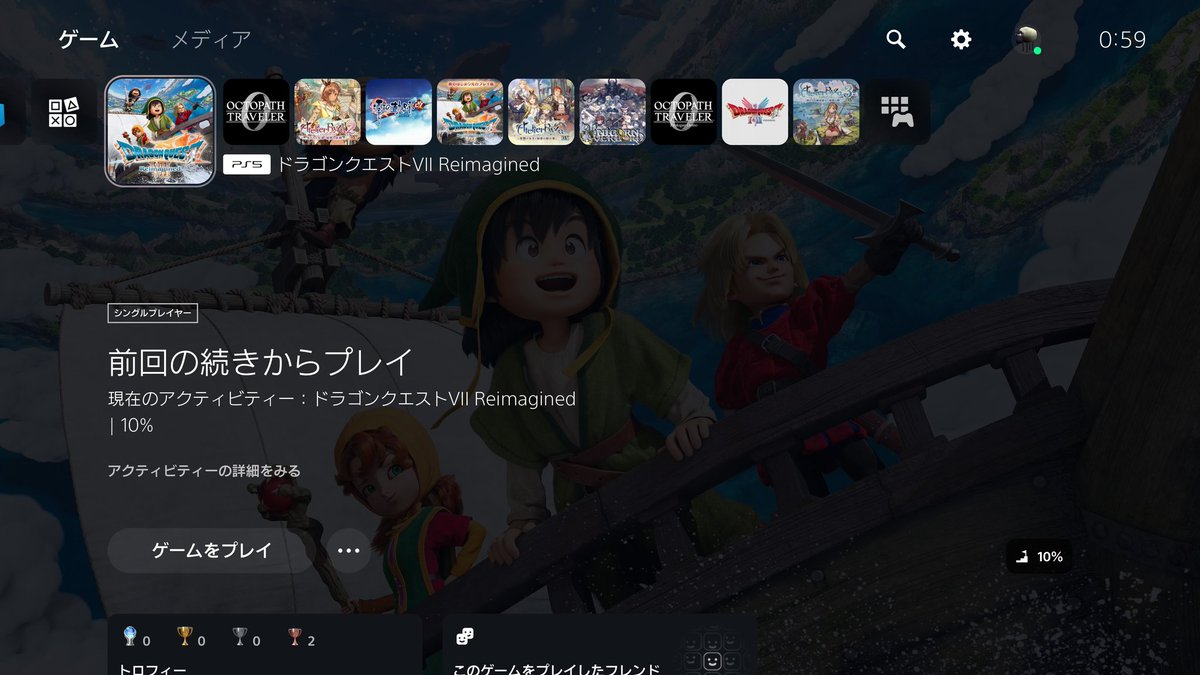Open PlayStation Plus shapes icon on far left
The height and width of the screenshot is (675, 1200).
coord(64,110)
